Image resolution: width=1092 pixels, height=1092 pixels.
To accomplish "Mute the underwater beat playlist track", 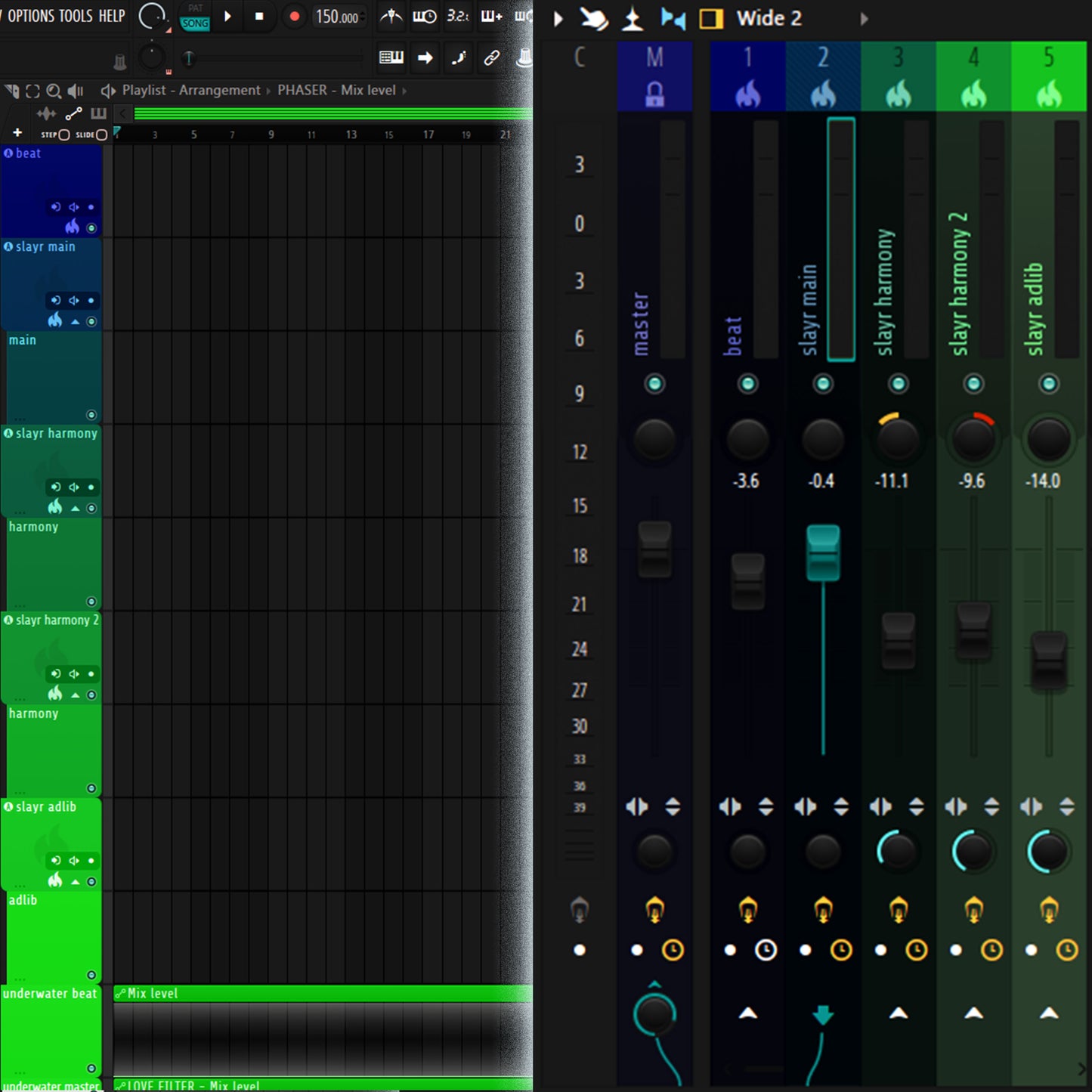I will coord(91,1068).
